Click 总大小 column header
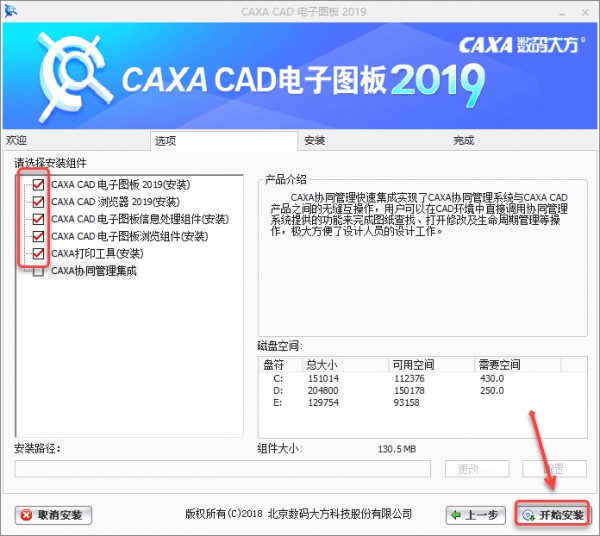600x536 pixels. coord(346,365)
